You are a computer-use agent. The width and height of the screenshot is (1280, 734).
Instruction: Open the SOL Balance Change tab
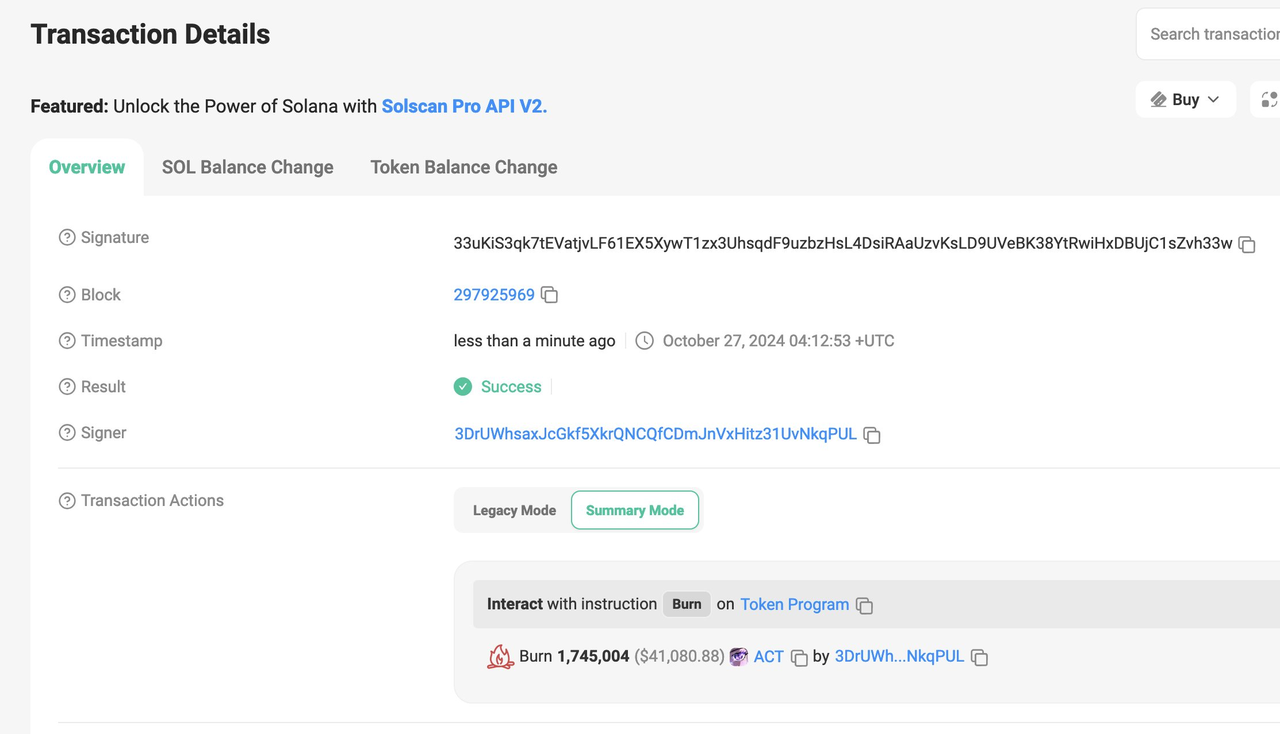247,167
